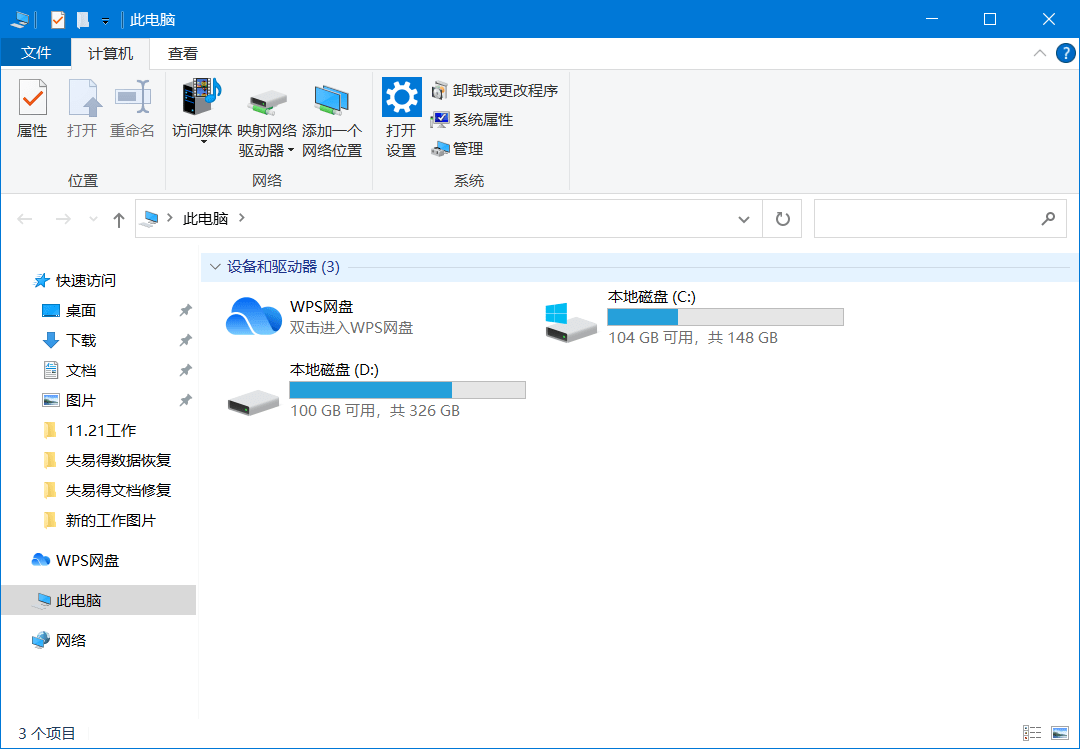Open 访问媒体 media access icon
1080x749 pixels.
(x=202, y=110)
